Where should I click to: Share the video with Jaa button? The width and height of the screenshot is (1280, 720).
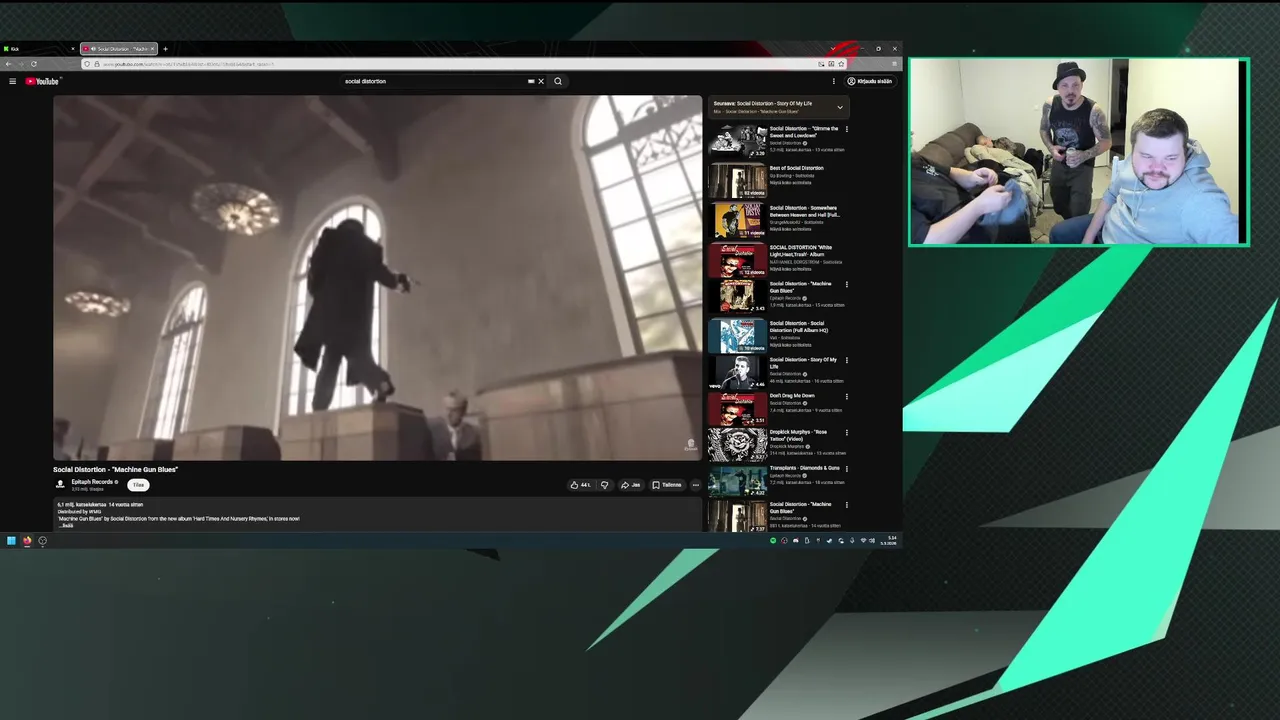(630, 485)
